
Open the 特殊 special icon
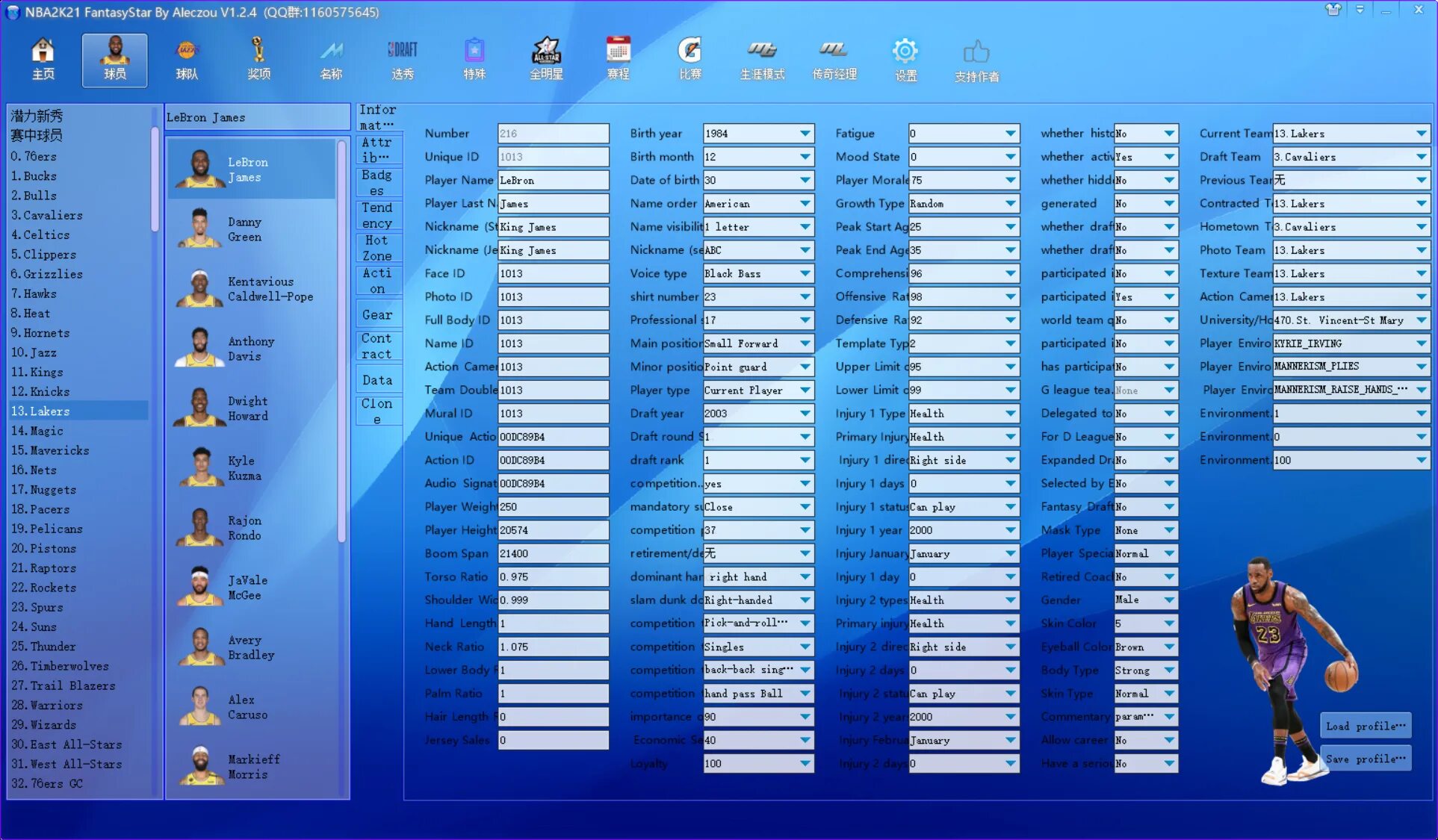pyautogui.click(x=474, y=59)
